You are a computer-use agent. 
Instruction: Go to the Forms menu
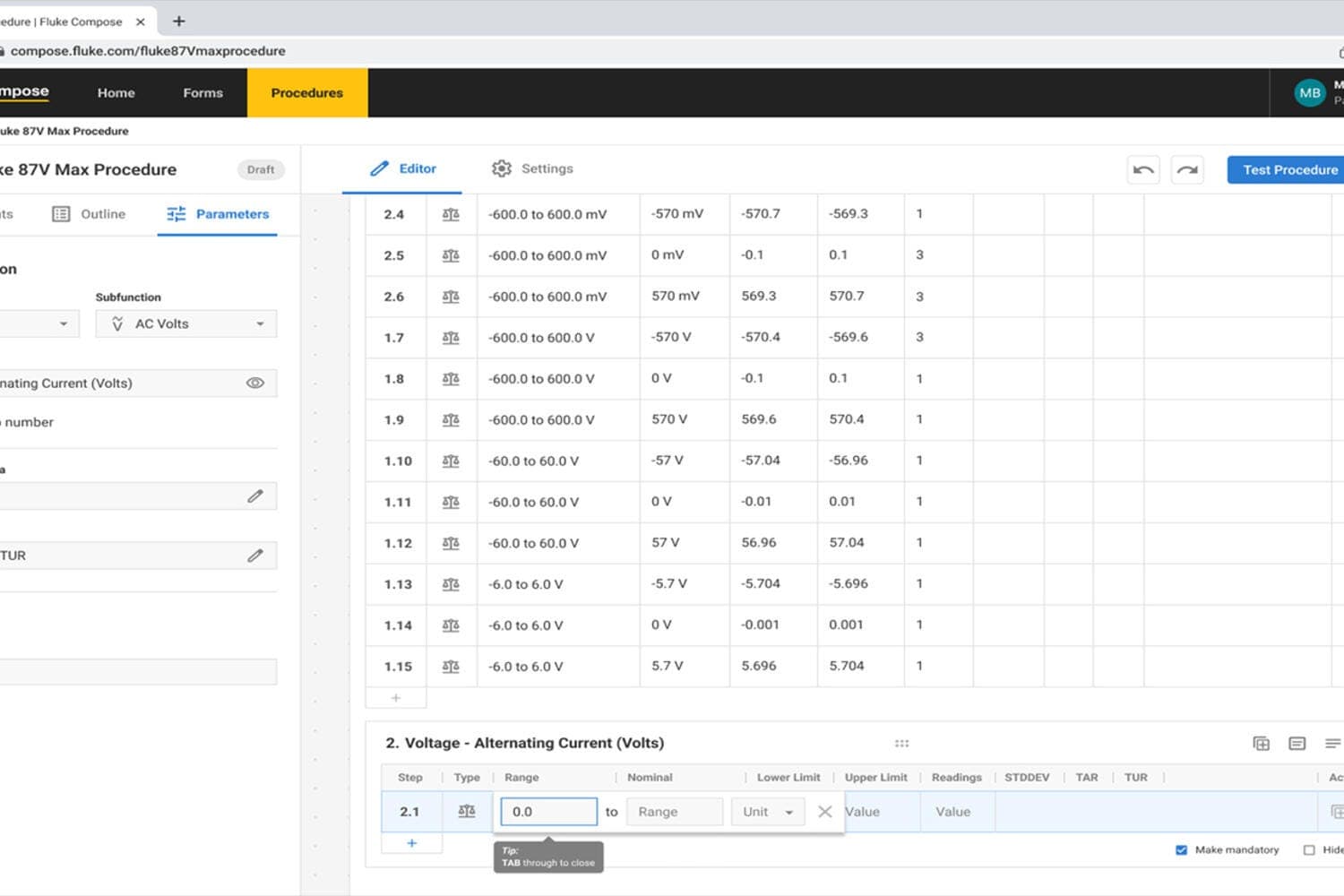(x=202, y=92)
